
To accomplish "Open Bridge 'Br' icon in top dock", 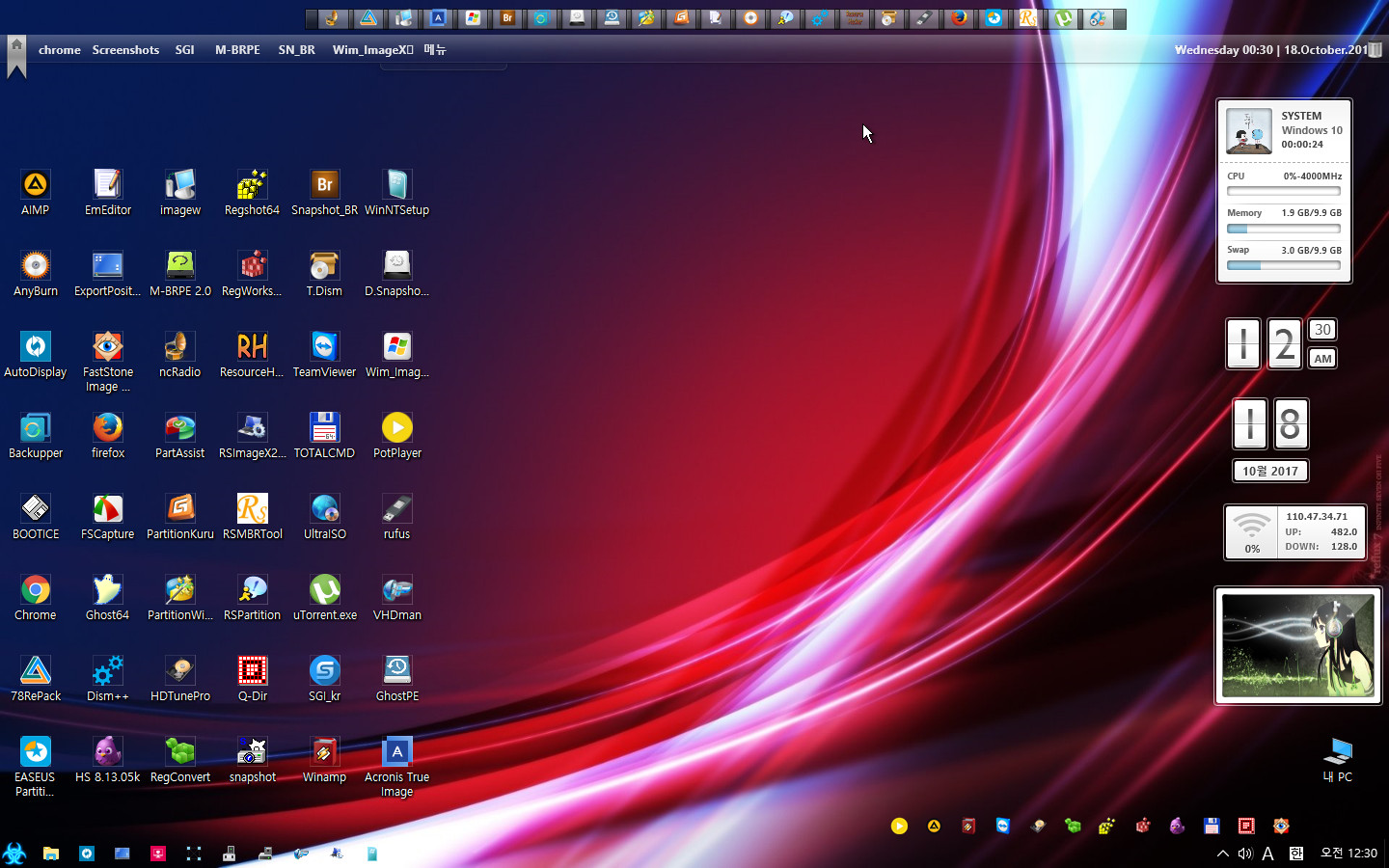I will [507, 18].
